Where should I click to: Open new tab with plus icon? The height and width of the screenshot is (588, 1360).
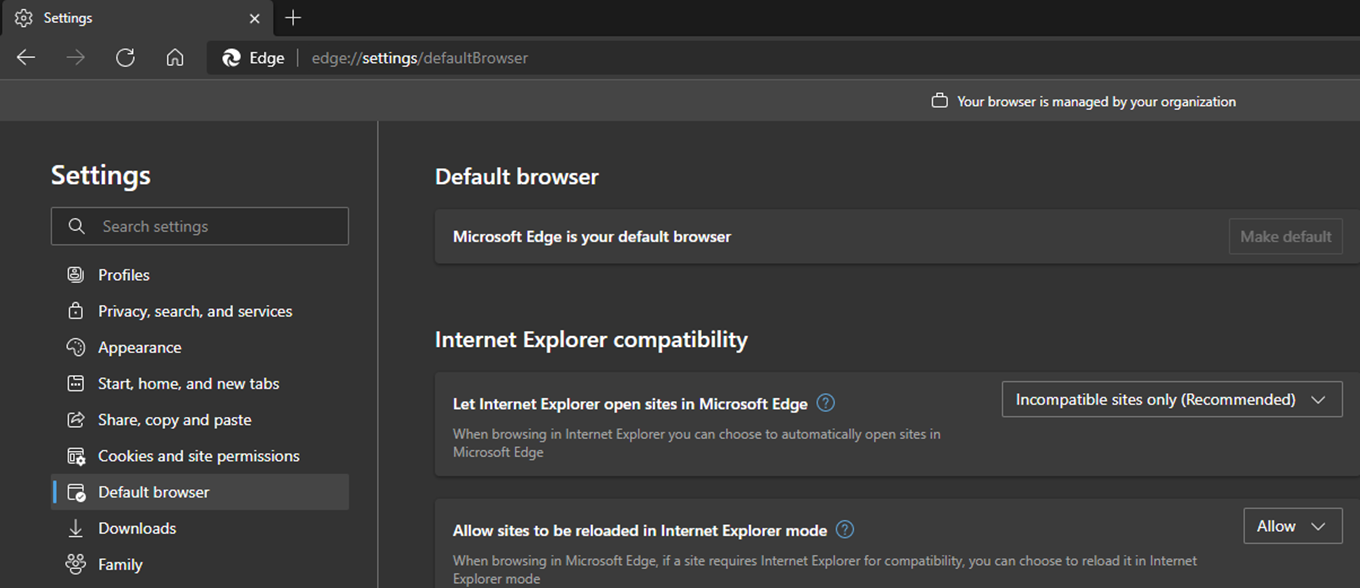coord(293,18)
